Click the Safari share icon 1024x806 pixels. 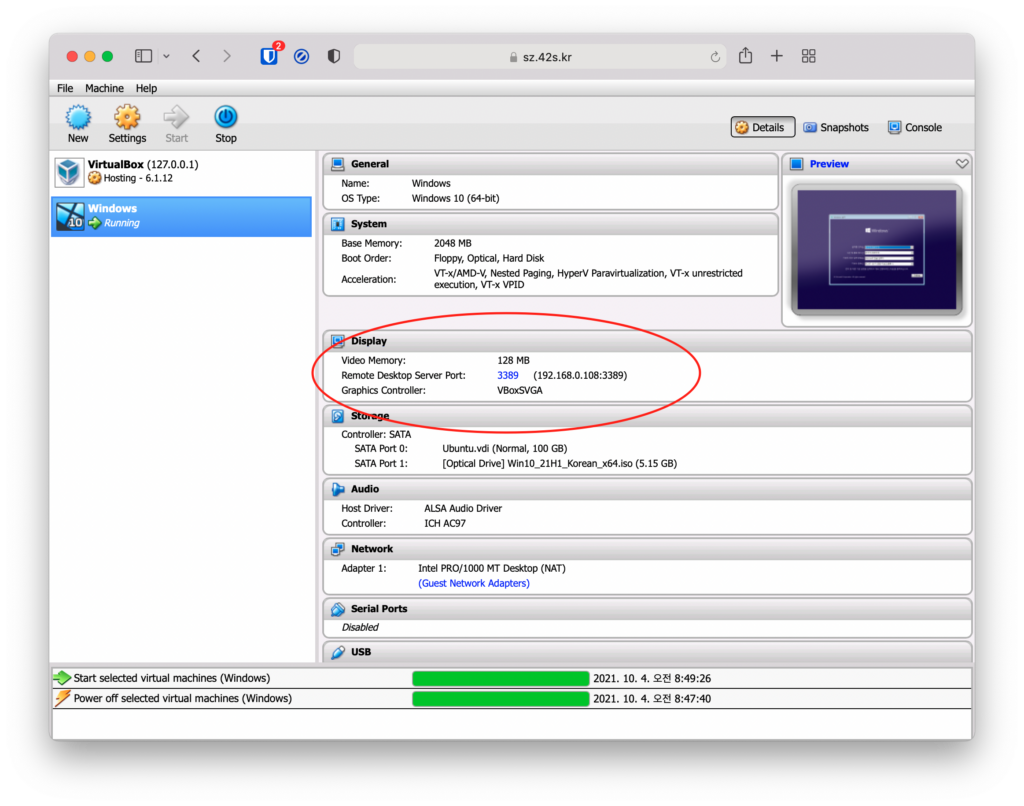pos(745,56)
